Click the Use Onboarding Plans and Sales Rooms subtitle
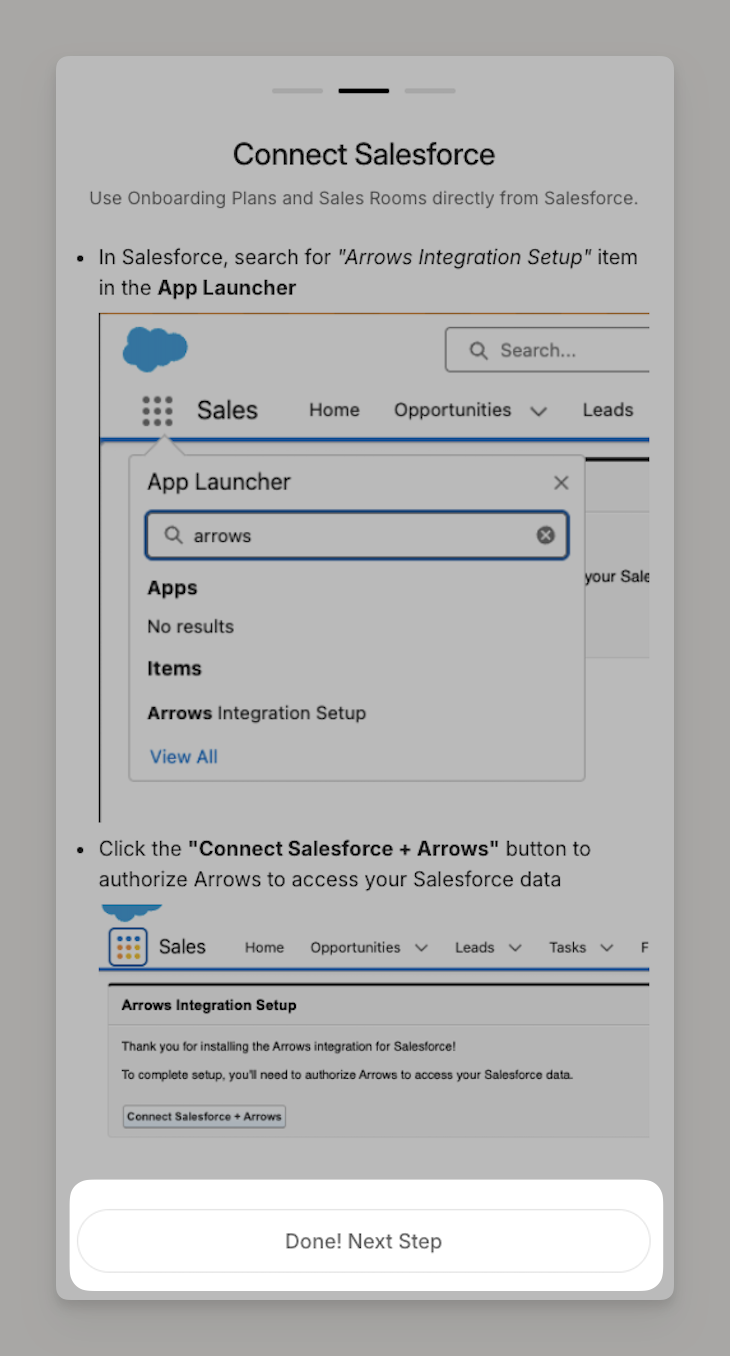The height and width of the screenshot is (1356, 730). [364, 198]
